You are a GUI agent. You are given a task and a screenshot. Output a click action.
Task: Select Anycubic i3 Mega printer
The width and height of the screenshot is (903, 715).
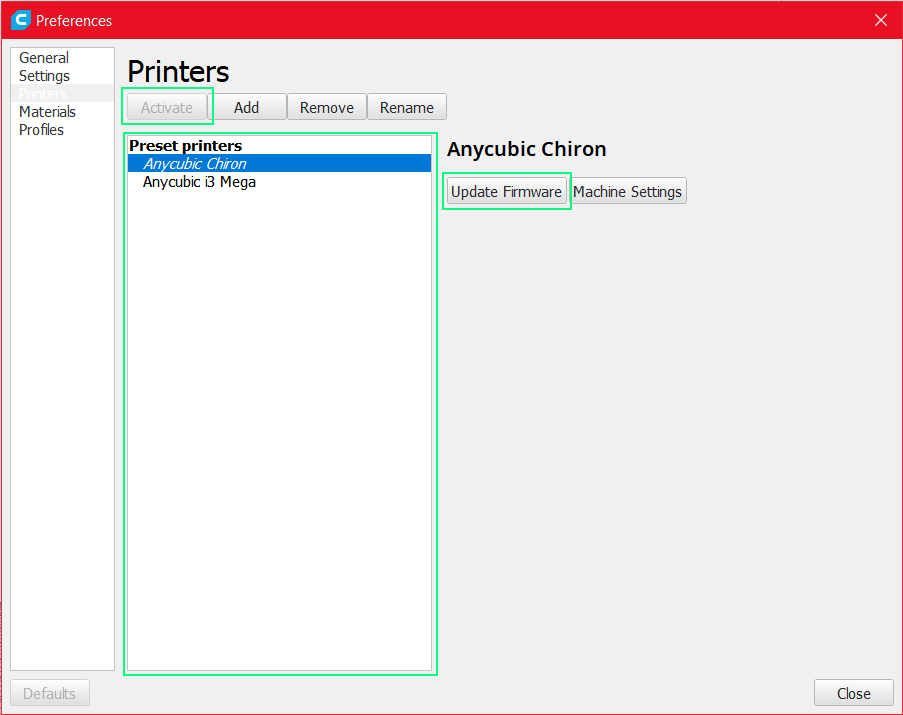279,182
